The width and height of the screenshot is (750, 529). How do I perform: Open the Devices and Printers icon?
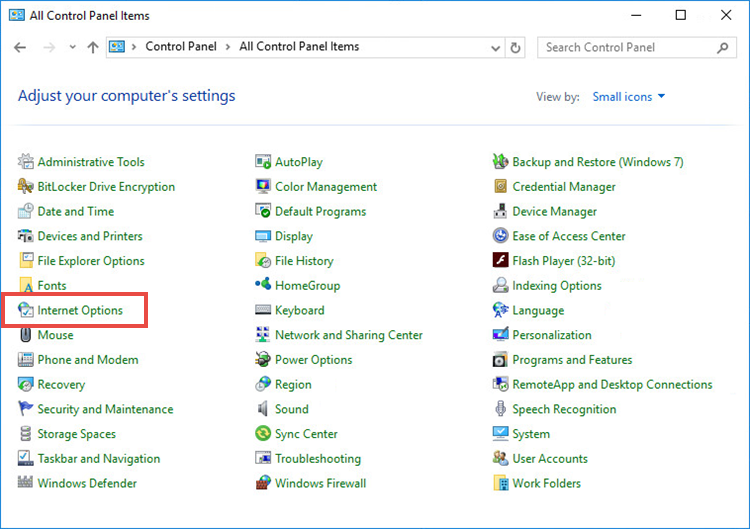(25, 236)
